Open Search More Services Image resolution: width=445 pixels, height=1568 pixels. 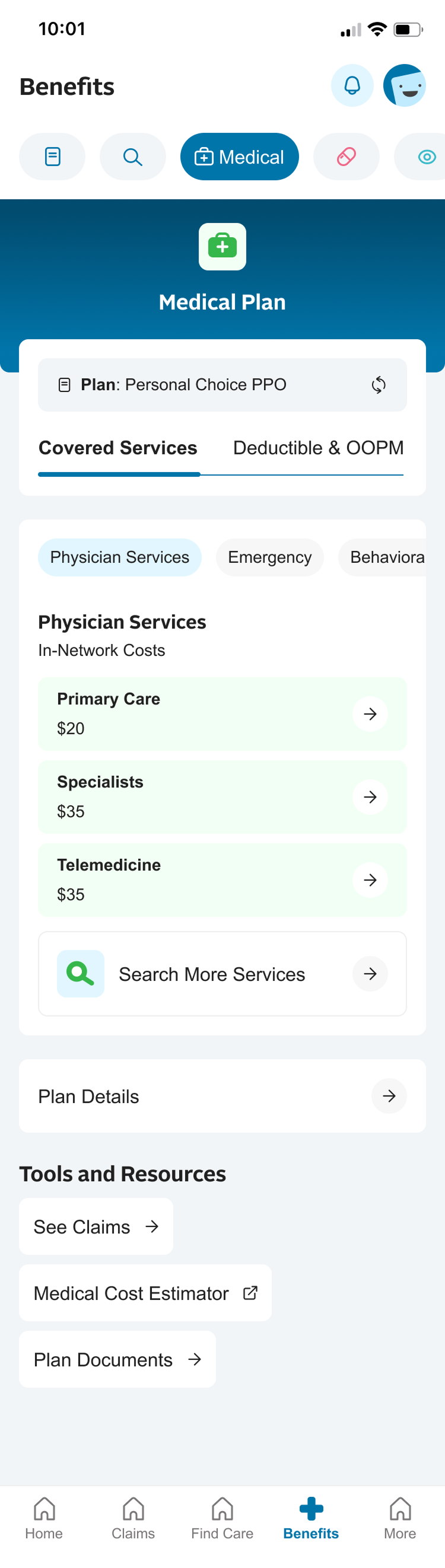click(x=222, y=974)
